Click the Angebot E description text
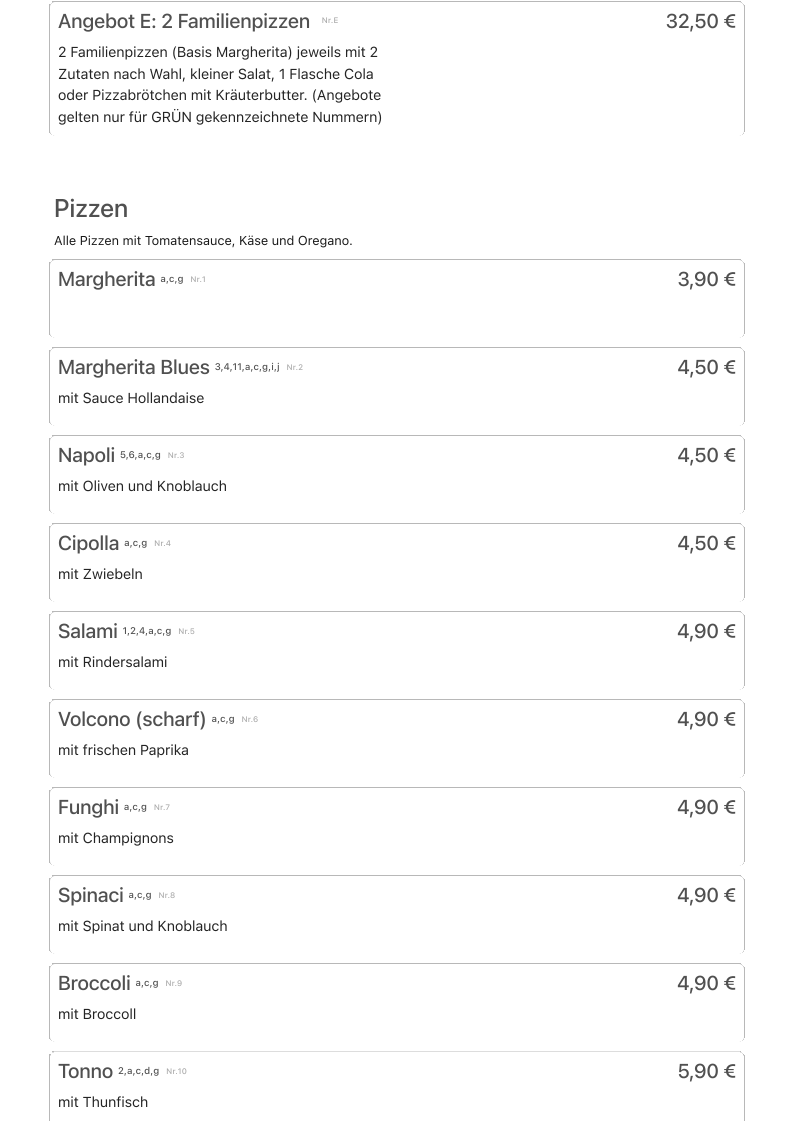This screenshot has height=1122, width=793. pyautogui.click(x=220, y=85)
